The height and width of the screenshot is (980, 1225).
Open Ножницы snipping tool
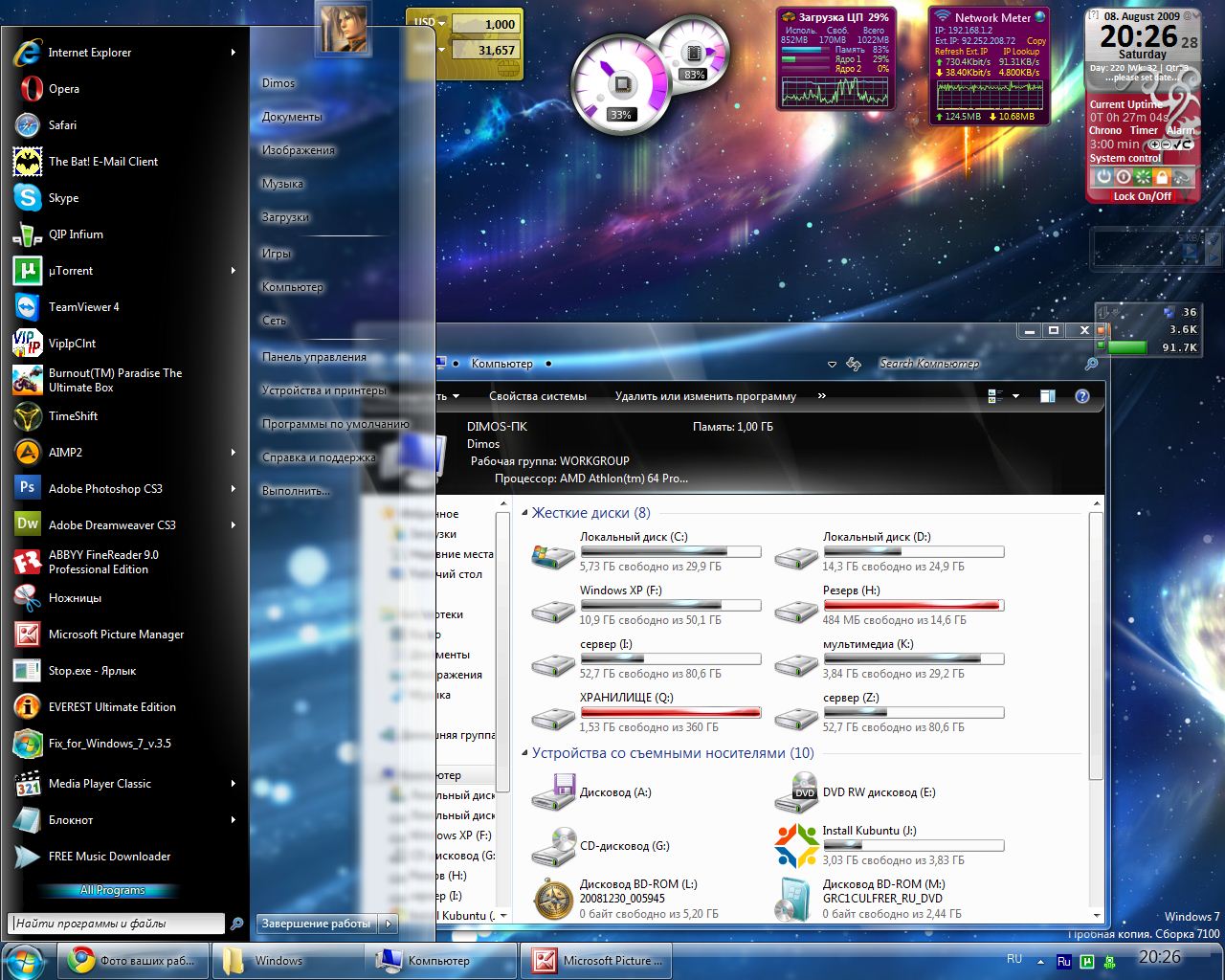(124, 598)
